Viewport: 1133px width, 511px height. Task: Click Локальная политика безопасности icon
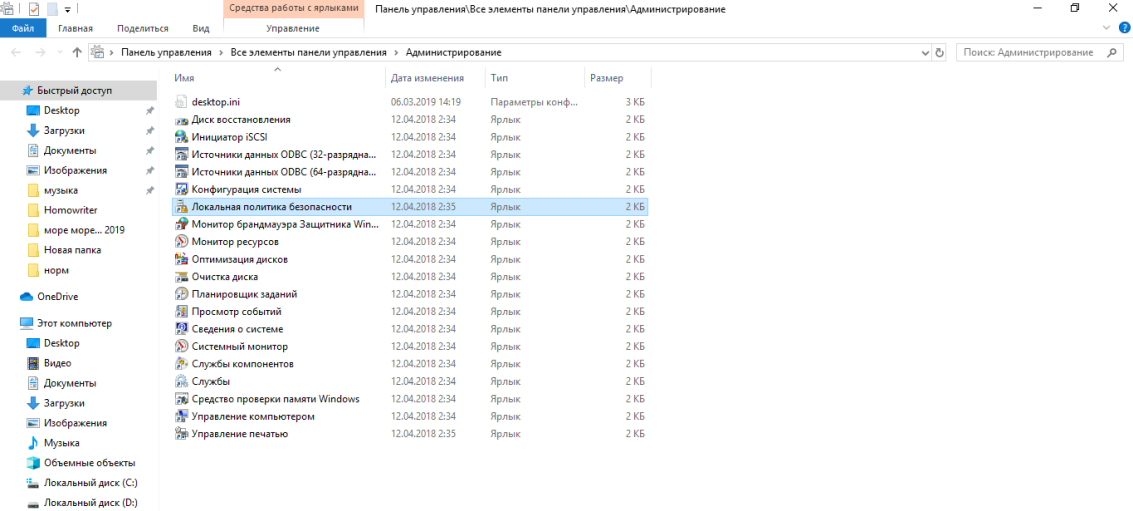(181, 207)
